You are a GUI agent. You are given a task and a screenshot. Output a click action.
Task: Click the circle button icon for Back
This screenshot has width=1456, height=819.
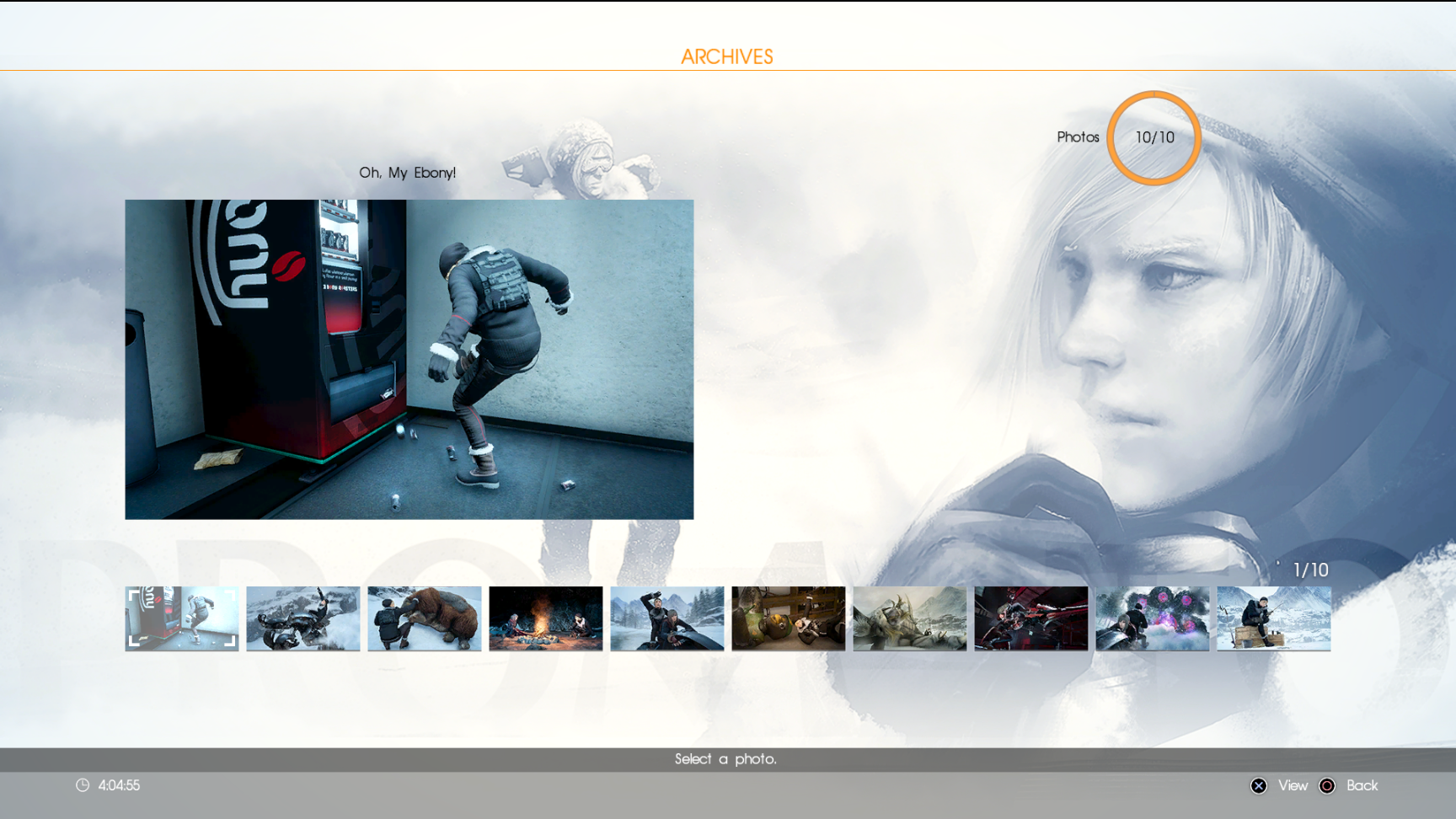[x=1327, y=785]
